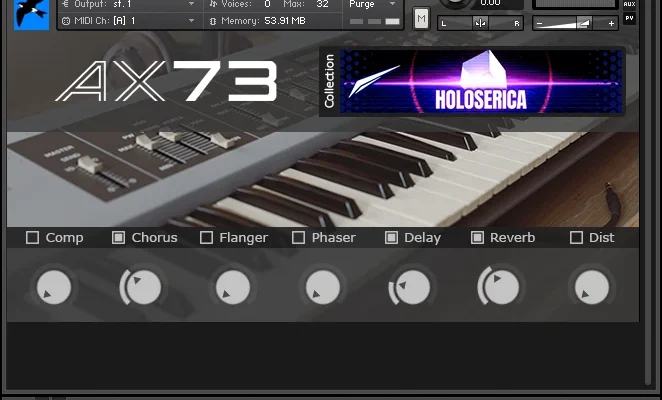Click the bird instrument logo icon
The image size is (662, 400).
(32, 14)
